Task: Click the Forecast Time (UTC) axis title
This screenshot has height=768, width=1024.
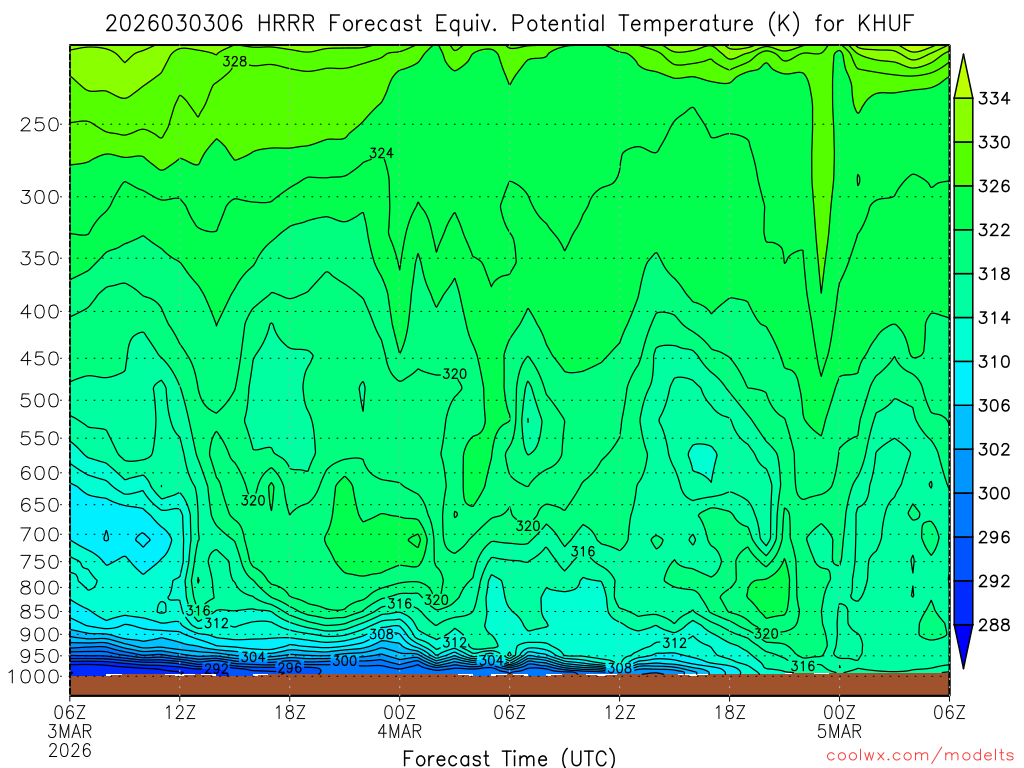Action: [509, 758]
